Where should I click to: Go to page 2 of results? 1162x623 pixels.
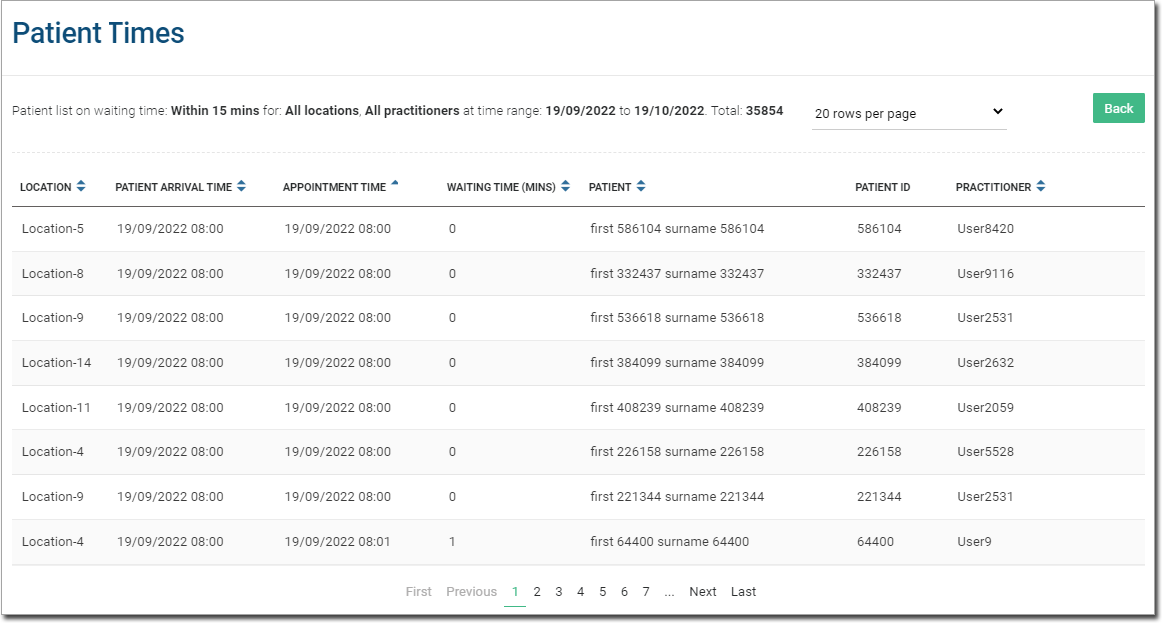coord(537,592)
